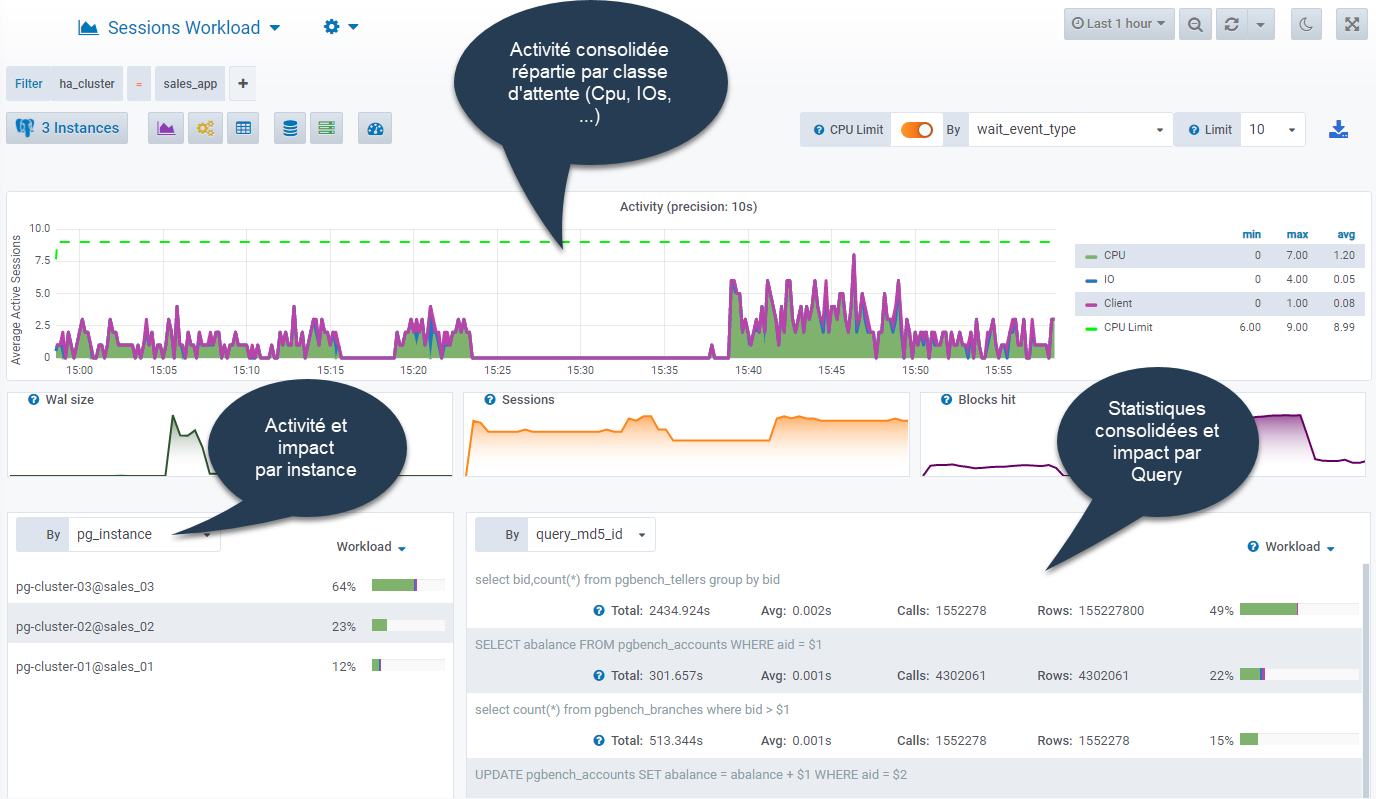Sort queries by Workload column
Viewport: 1376px width, 799px height.
(1300, 547)
